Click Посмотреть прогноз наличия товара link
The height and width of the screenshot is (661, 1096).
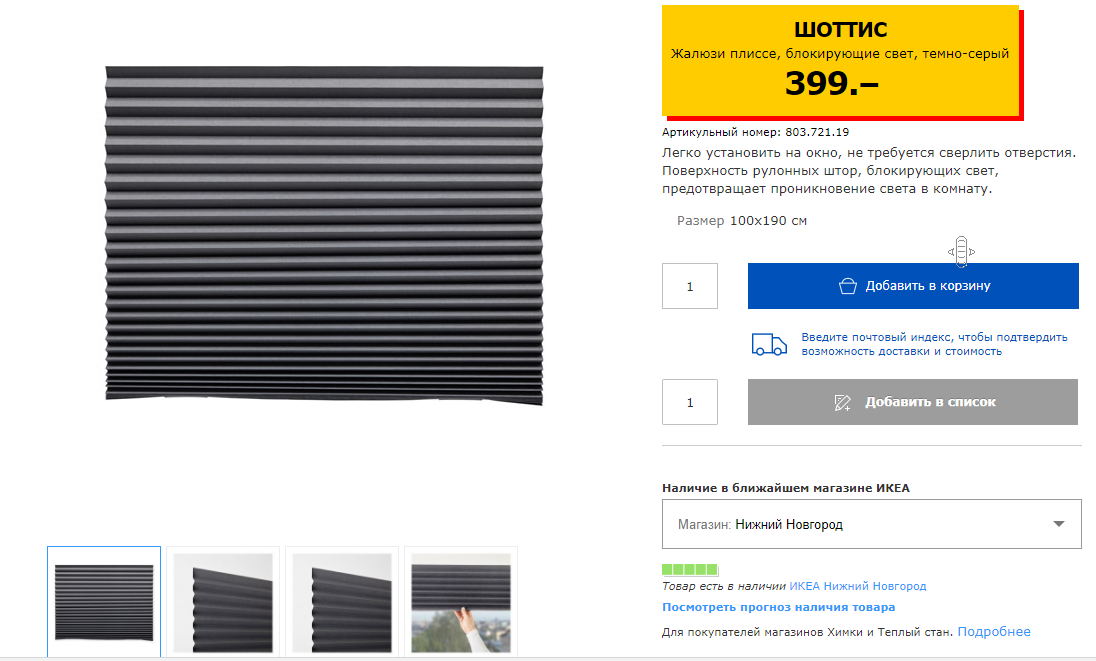click(x=779, y=607)
